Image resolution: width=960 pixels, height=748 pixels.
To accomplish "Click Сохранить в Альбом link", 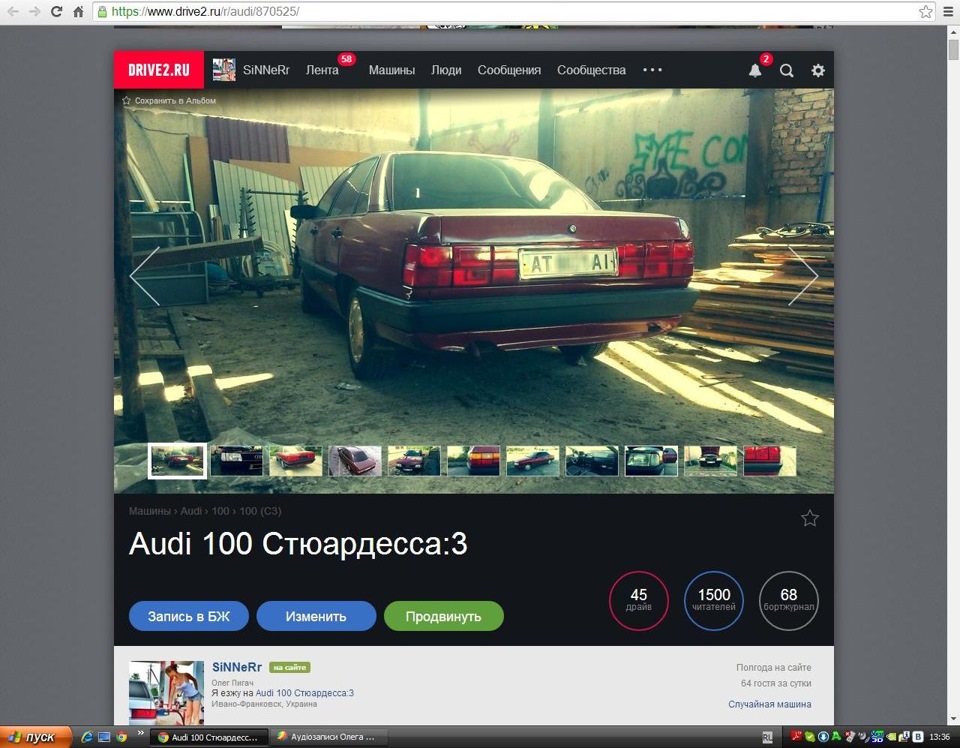I will tap(169, 100).
